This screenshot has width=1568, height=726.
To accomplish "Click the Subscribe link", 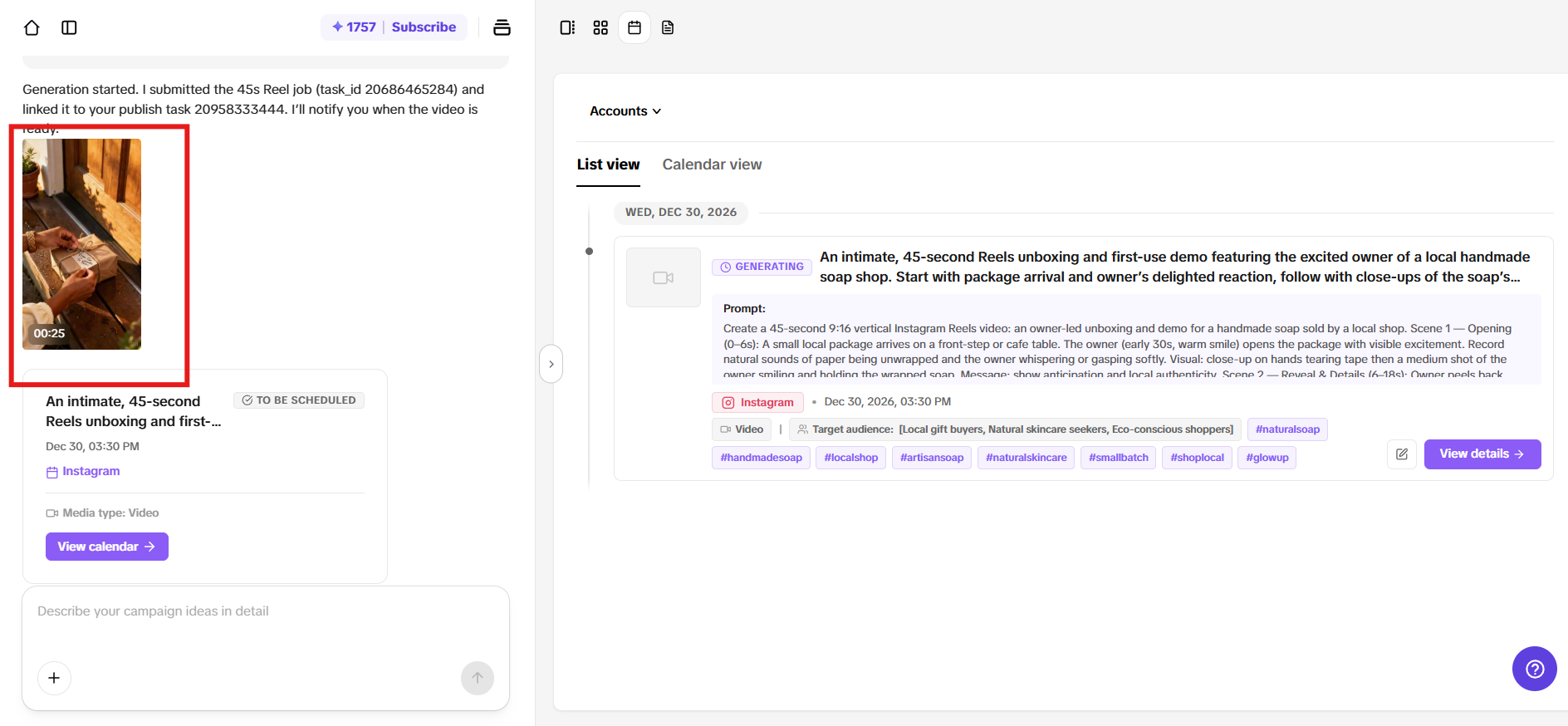I will pos(424,27).
